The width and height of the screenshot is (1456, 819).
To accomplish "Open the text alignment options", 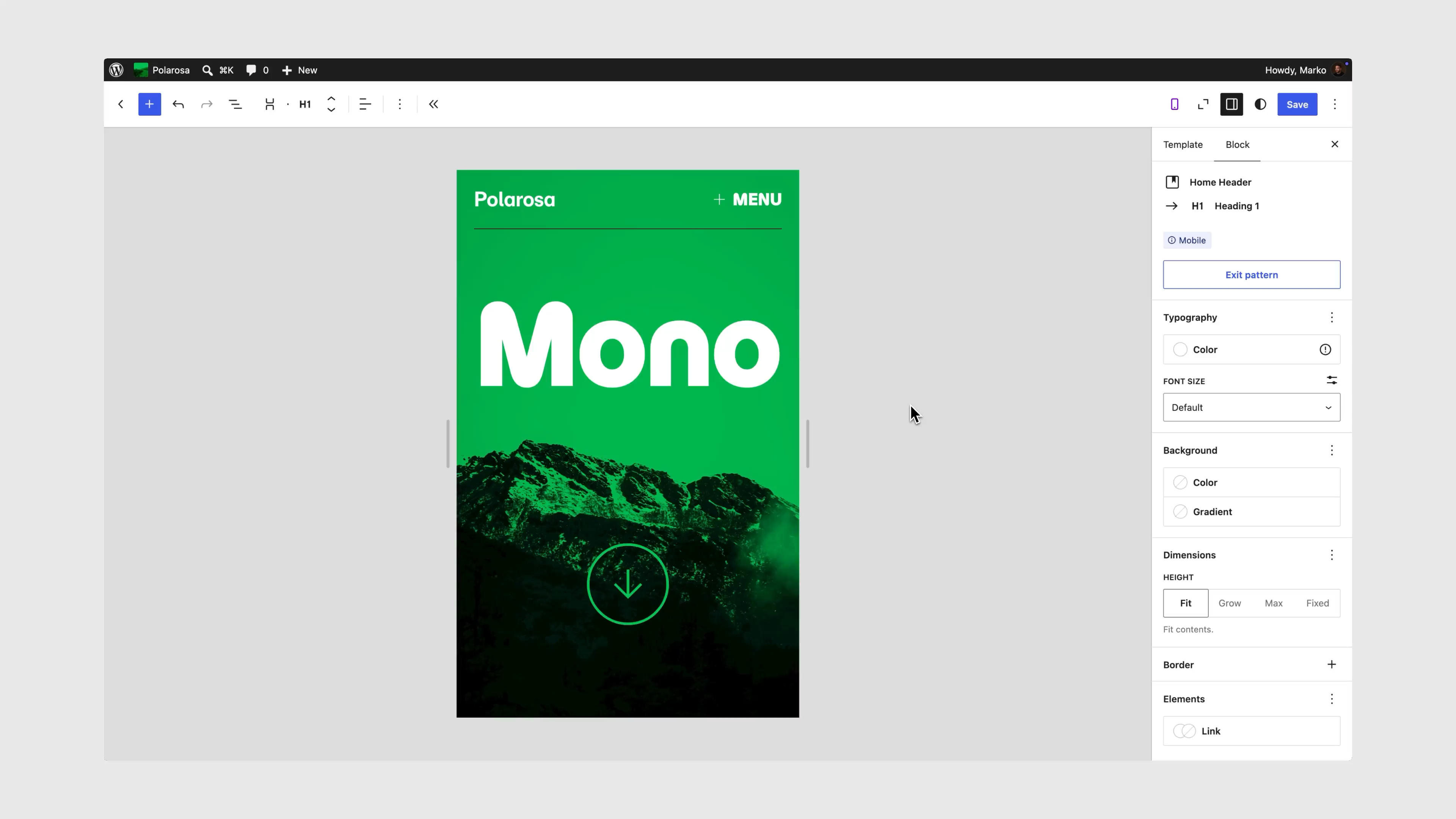I will click(365, 104).
